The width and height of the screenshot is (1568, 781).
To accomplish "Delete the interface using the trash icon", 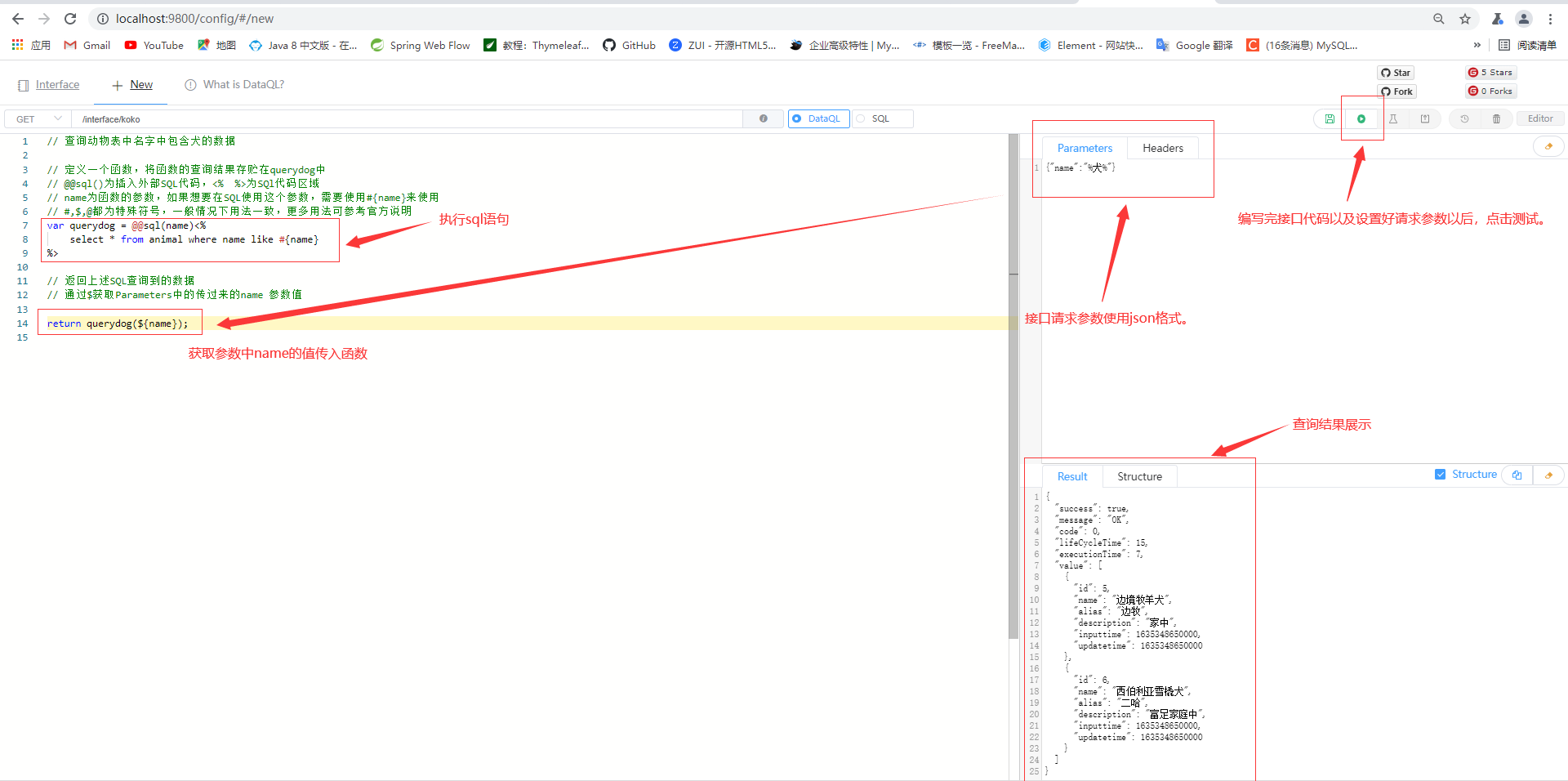I will (x=1497, y=118).
